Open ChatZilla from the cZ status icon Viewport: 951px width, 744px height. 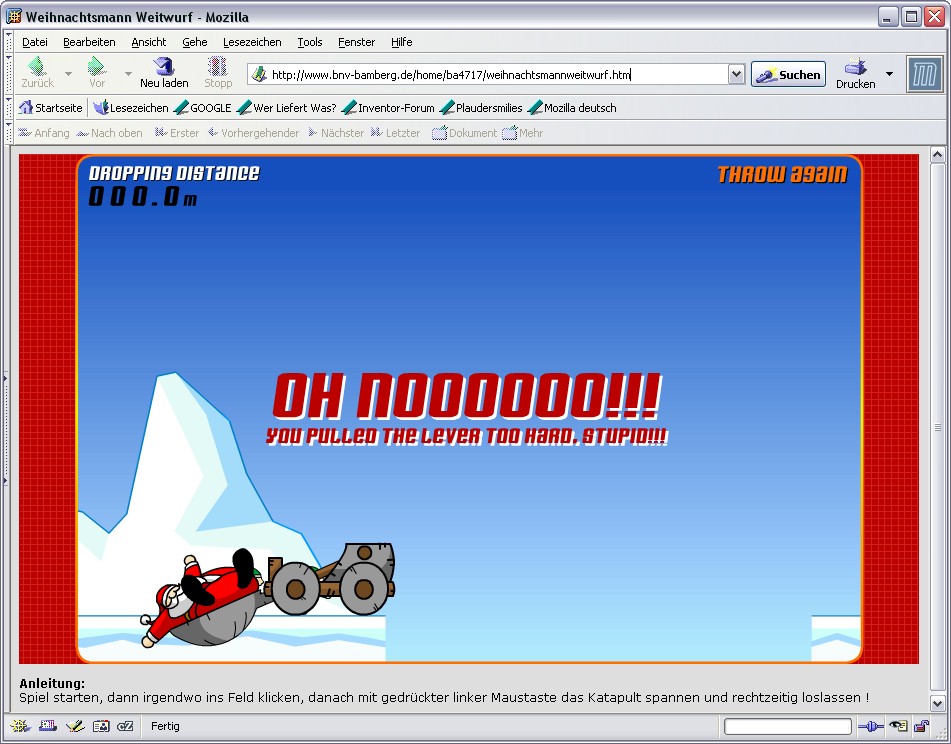pyautogui.click(x=125, y=726)
